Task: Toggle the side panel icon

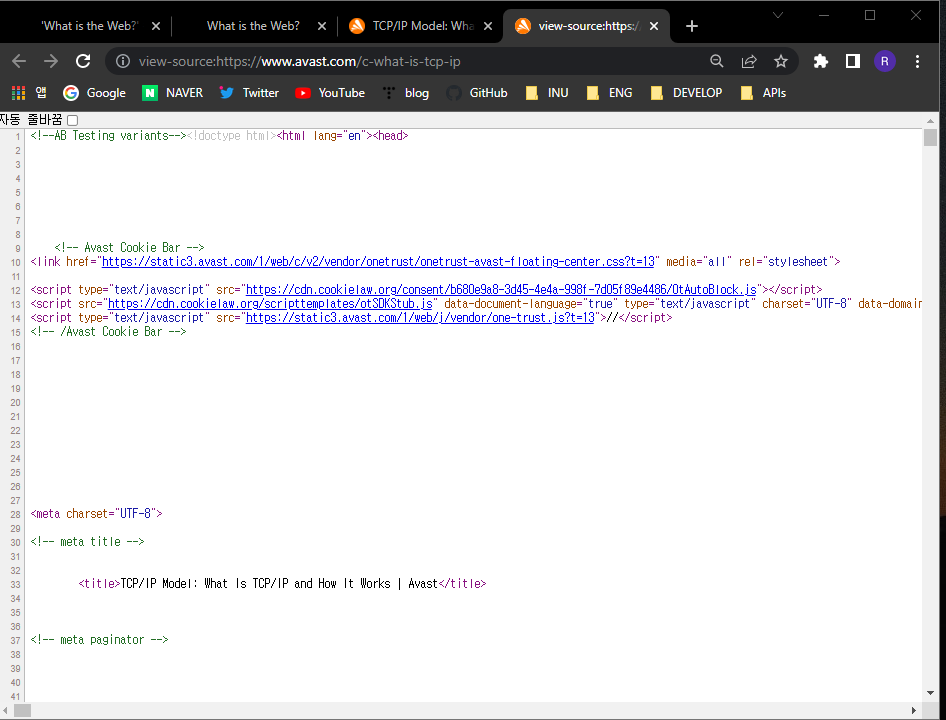Action: click(x=852, y=61)
